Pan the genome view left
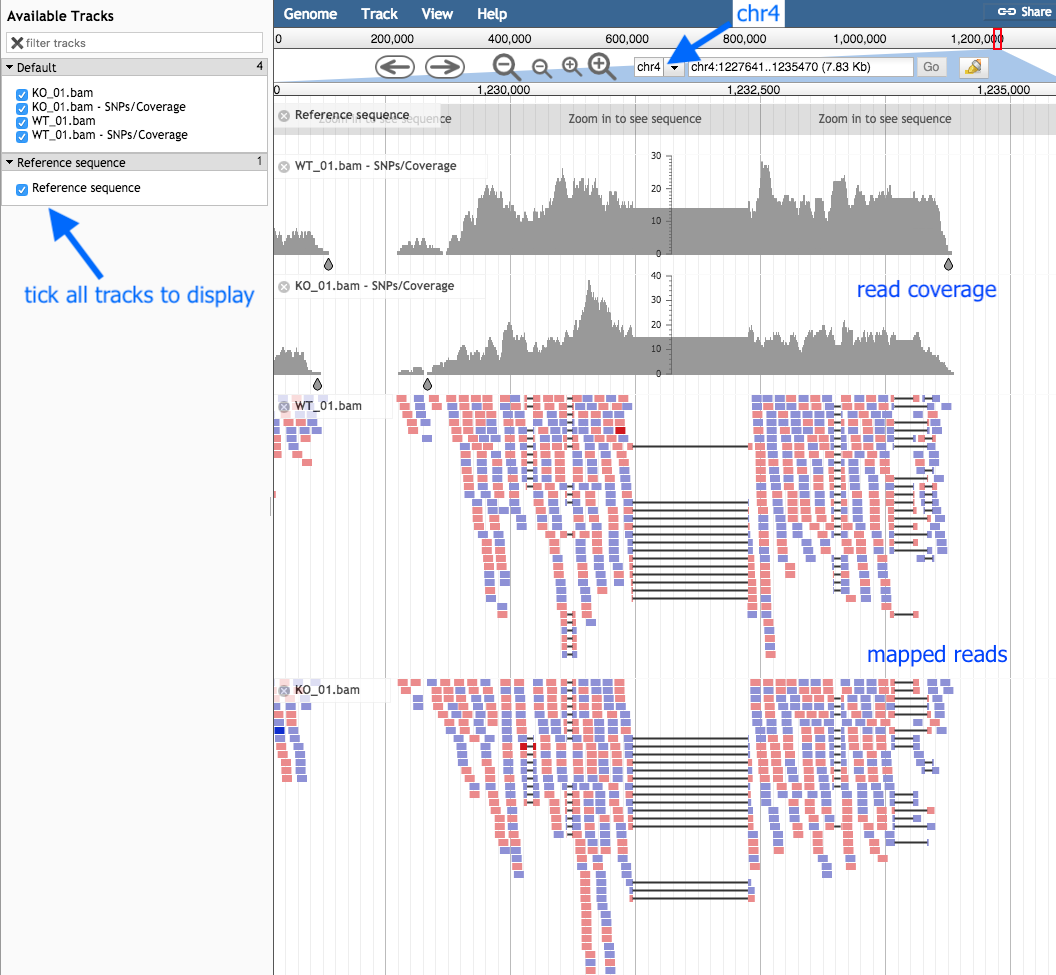This screenshot has height=975, width=1056. pos(395,67)
